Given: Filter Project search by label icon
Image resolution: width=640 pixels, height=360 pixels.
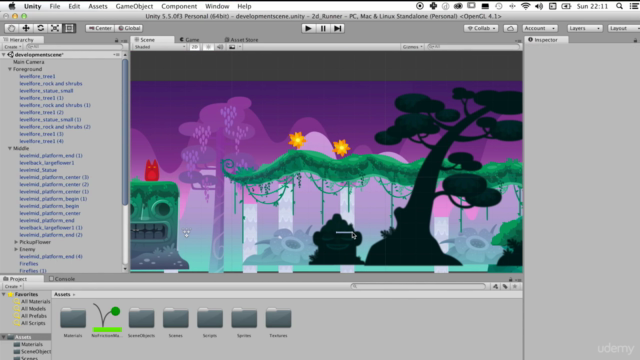Looking at the screenshot, I should click(x=505, y=287).
